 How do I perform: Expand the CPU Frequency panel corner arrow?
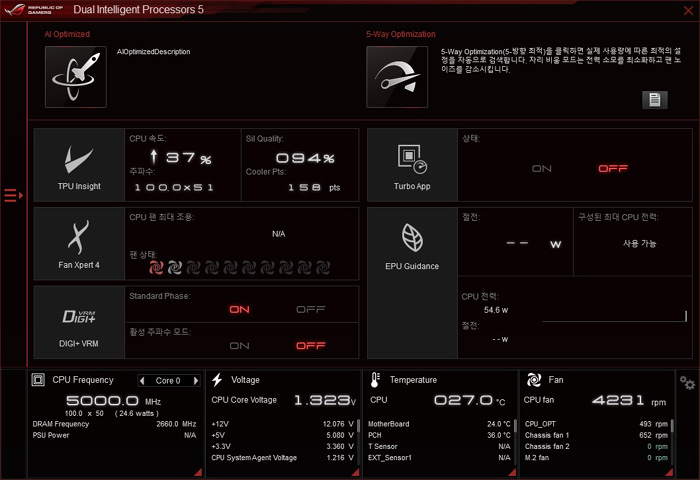pos(198,472)
